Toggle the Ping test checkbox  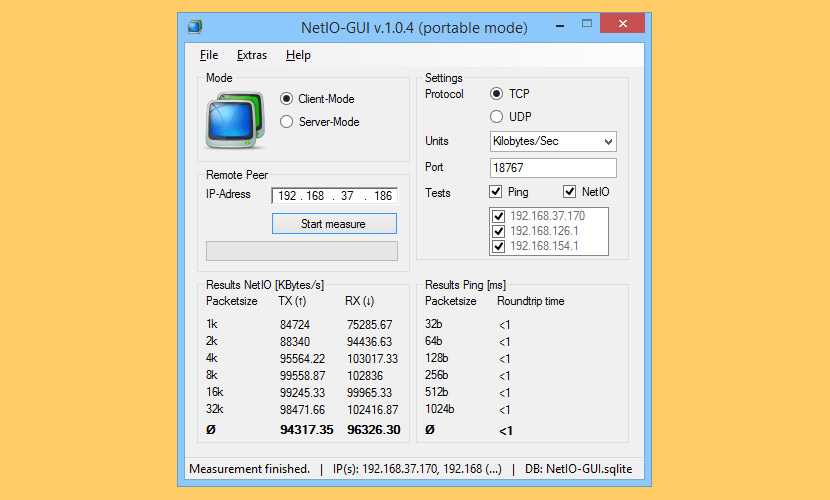pyautogui.click(x=495, y=192)
